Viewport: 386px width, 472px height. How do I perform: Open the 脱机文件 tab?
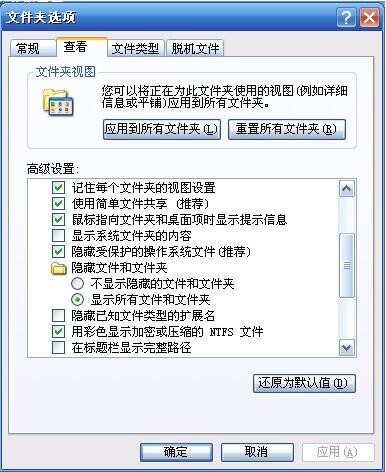click(x=195, y=49)
